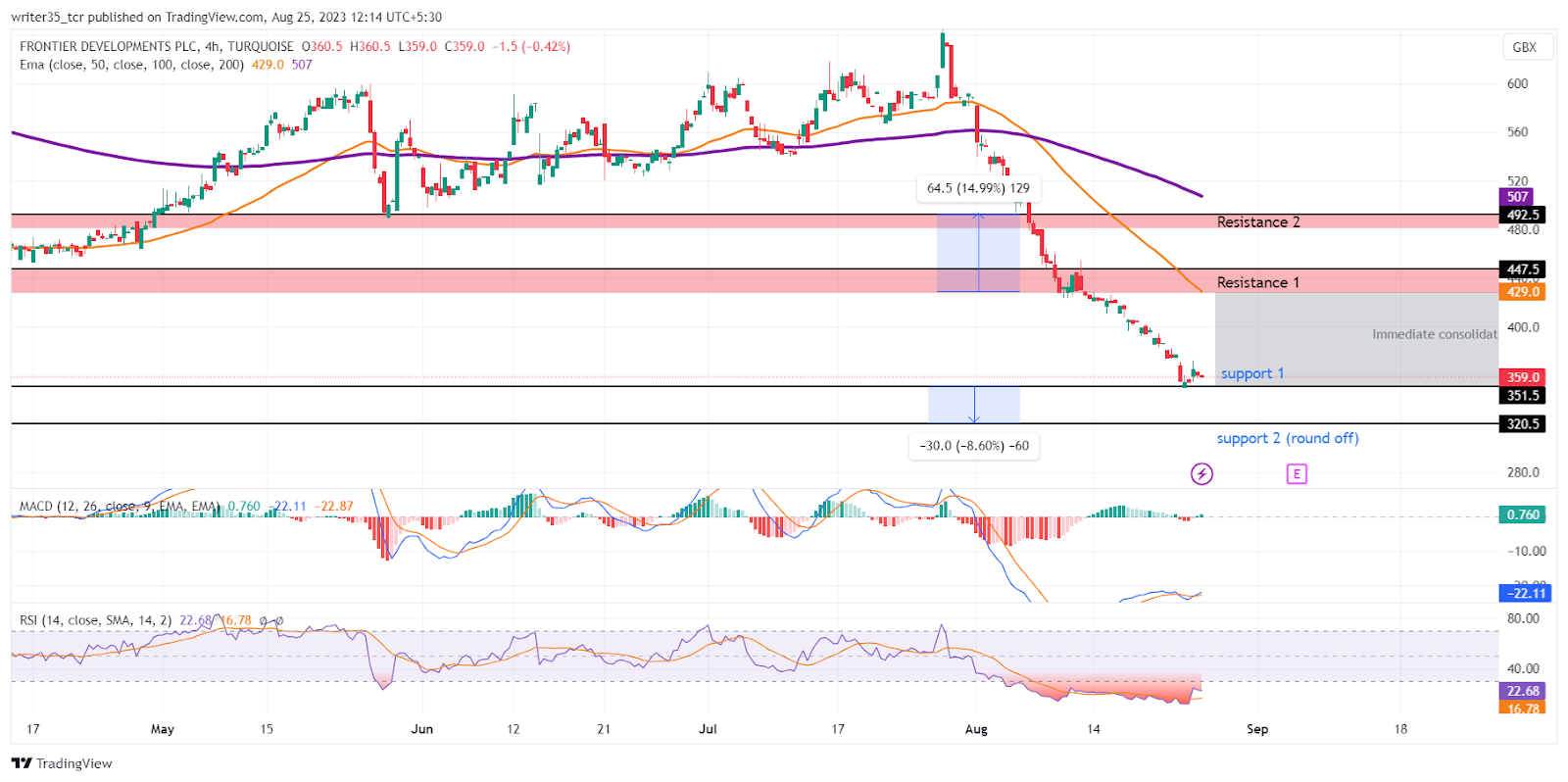Image resolution: width=1568 pixels, height=782 pixels.
Task: Click the Aug label on time axis
Action: coord(976,729)
